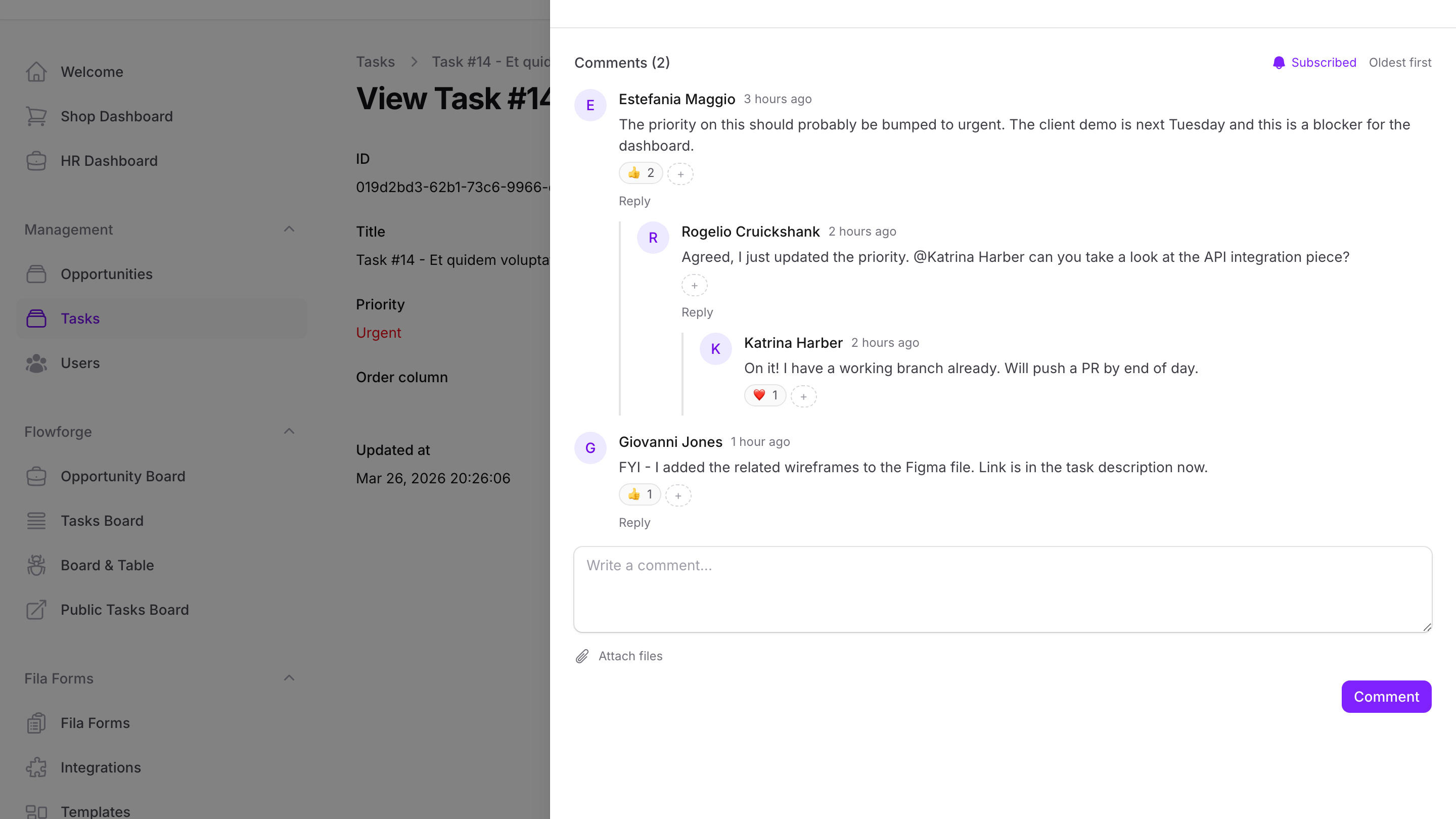
Task: Open the Users section
Action: click(80, 363)
